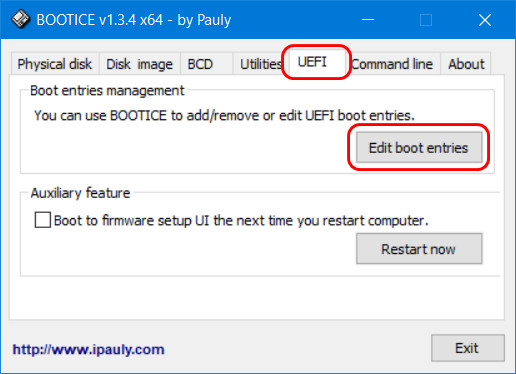Image resolution: width=516 pixels, height=374 pixels.
Task: Select the BCD tab
Action: 200,64
